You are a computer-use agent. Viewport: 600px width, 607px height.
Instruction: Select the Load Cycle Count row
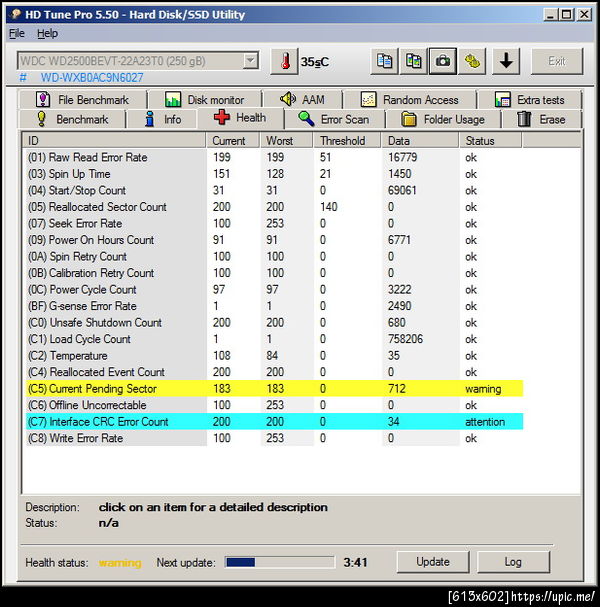click(x=274, y=339)
